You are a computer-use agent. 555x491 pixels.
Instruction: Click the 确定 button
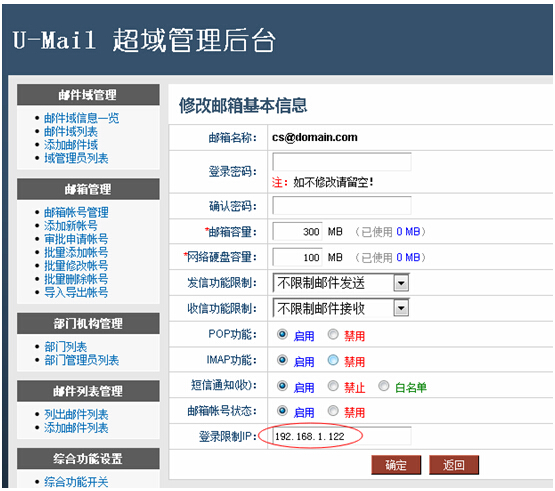point(396,465)
